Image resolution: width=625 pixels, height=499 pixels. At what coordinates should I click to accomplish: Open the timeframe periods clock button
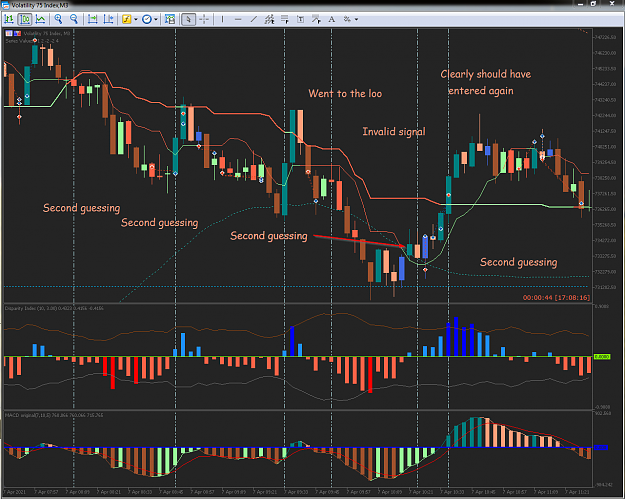(147, 19)
